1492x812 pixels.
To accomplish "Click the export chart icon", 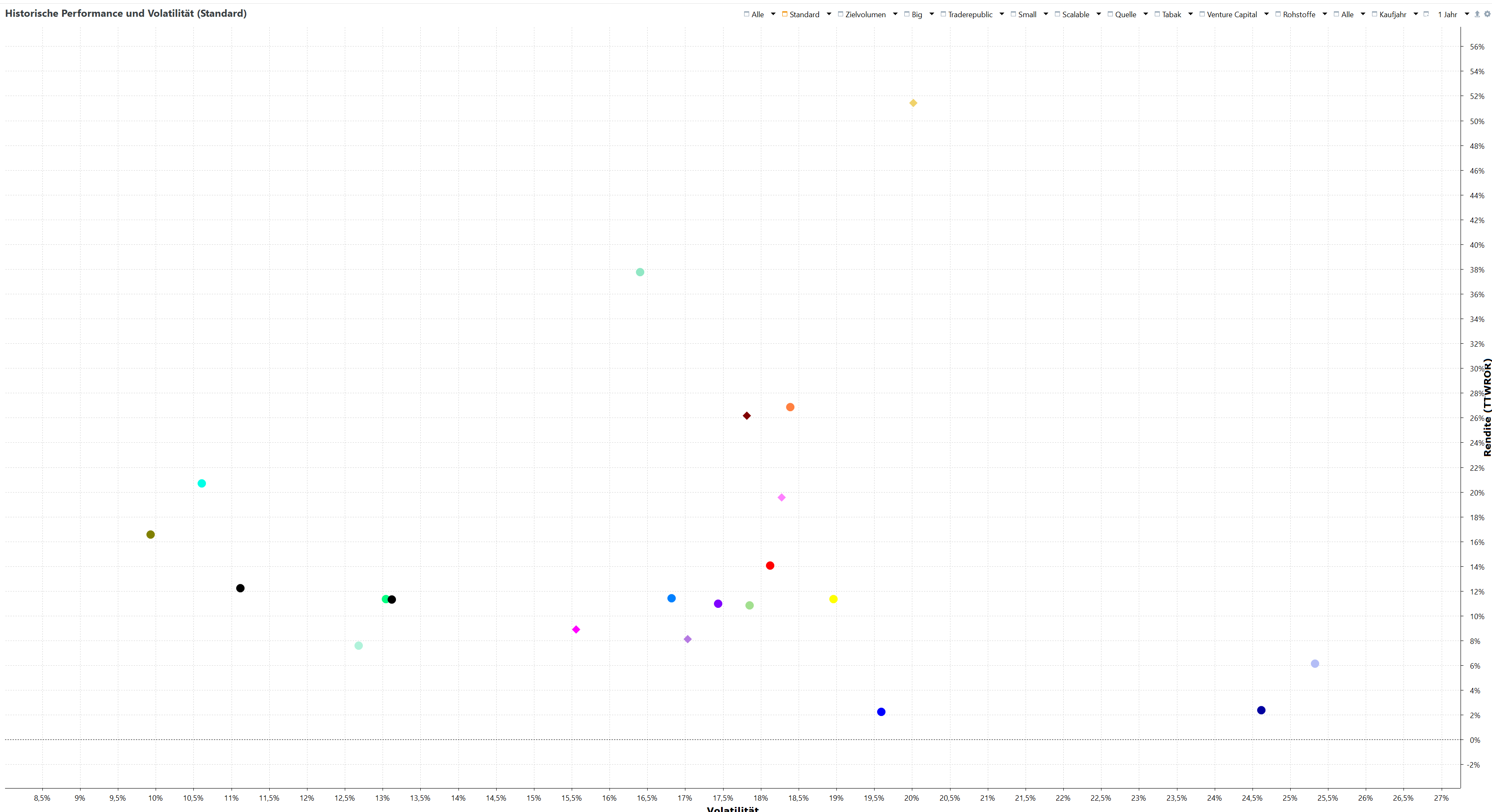I will pos(1477,14).
